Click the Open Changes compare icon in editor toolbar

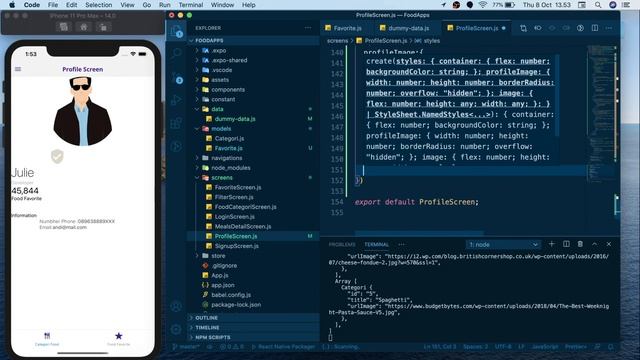click(x=523, y=28)
